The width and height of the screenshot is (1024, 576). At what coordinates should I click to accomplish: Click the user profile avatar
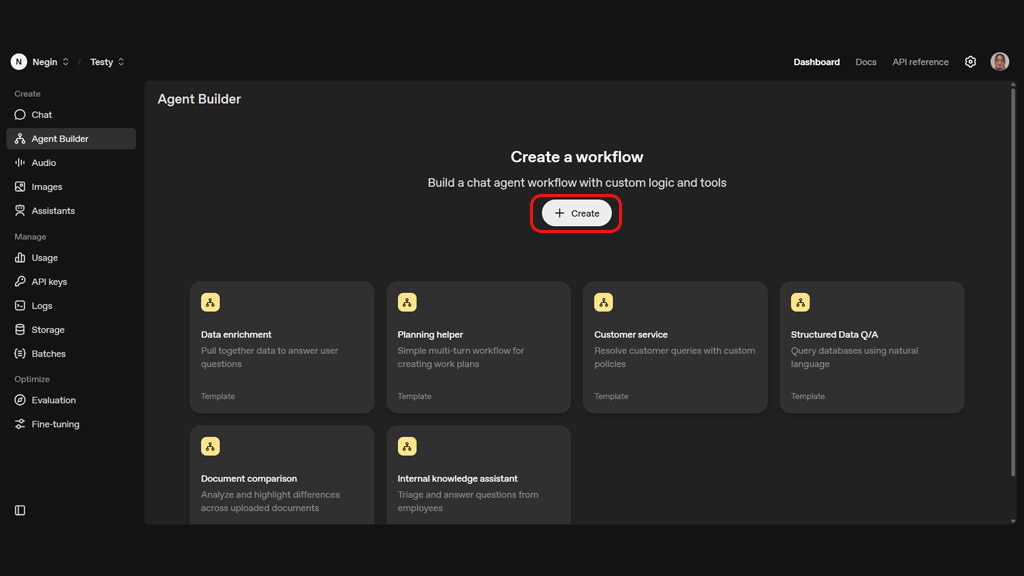[x=999, y=62]
